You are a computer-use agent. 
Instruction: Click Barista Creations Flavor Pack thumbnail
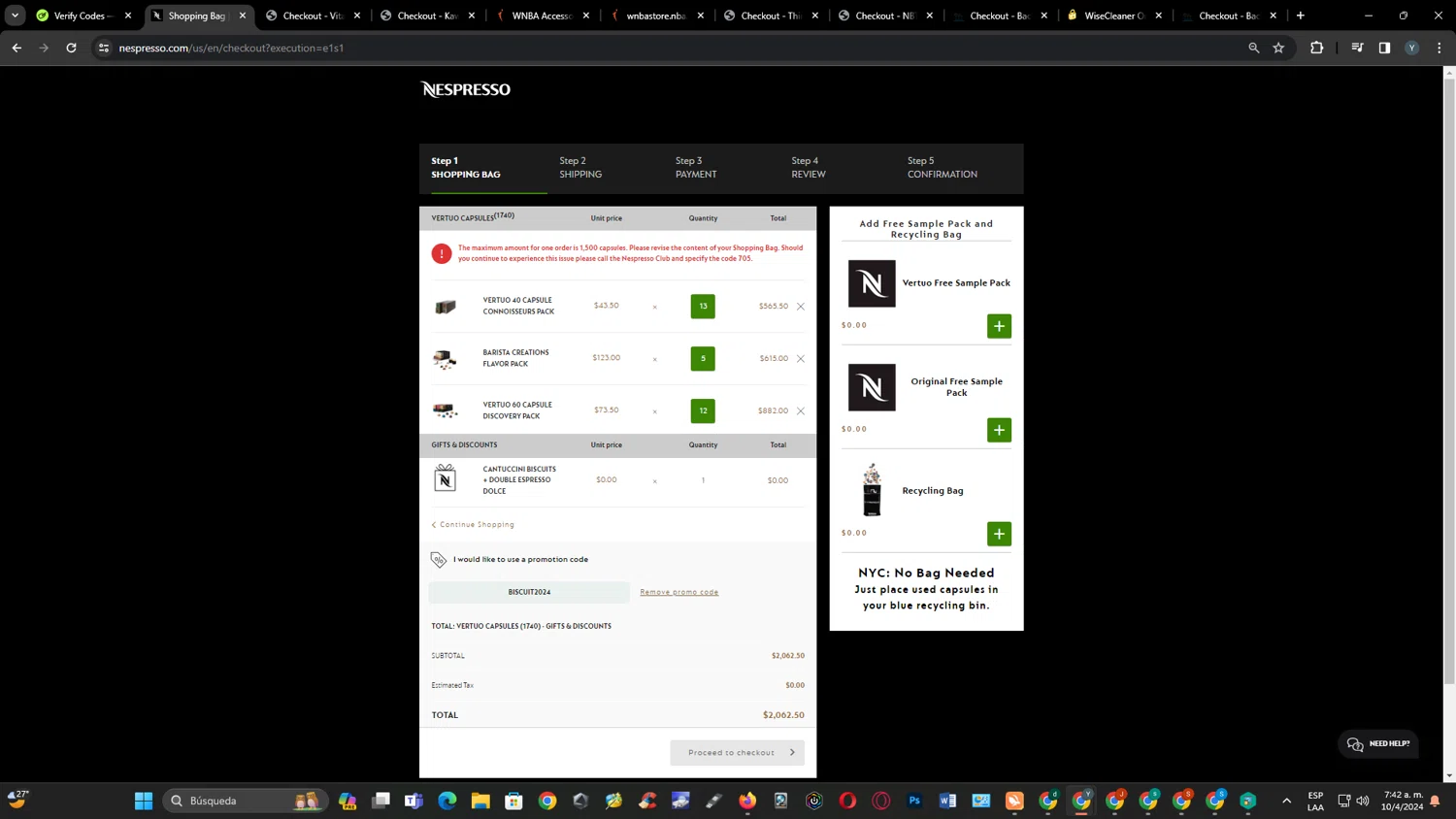click(x=446, y=359)
